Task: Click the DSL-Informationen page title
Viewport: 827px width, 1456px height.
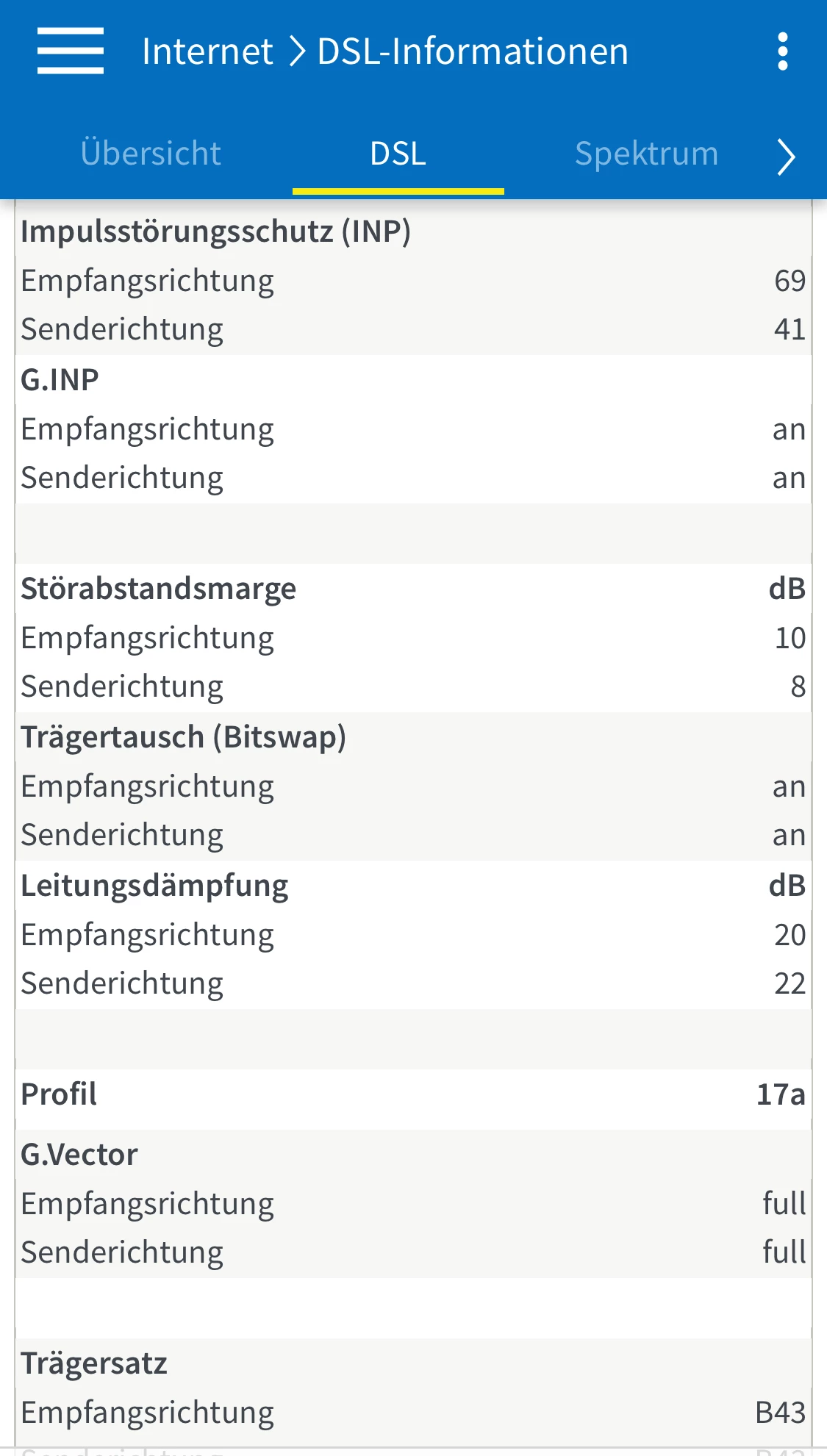Action: 473,51
